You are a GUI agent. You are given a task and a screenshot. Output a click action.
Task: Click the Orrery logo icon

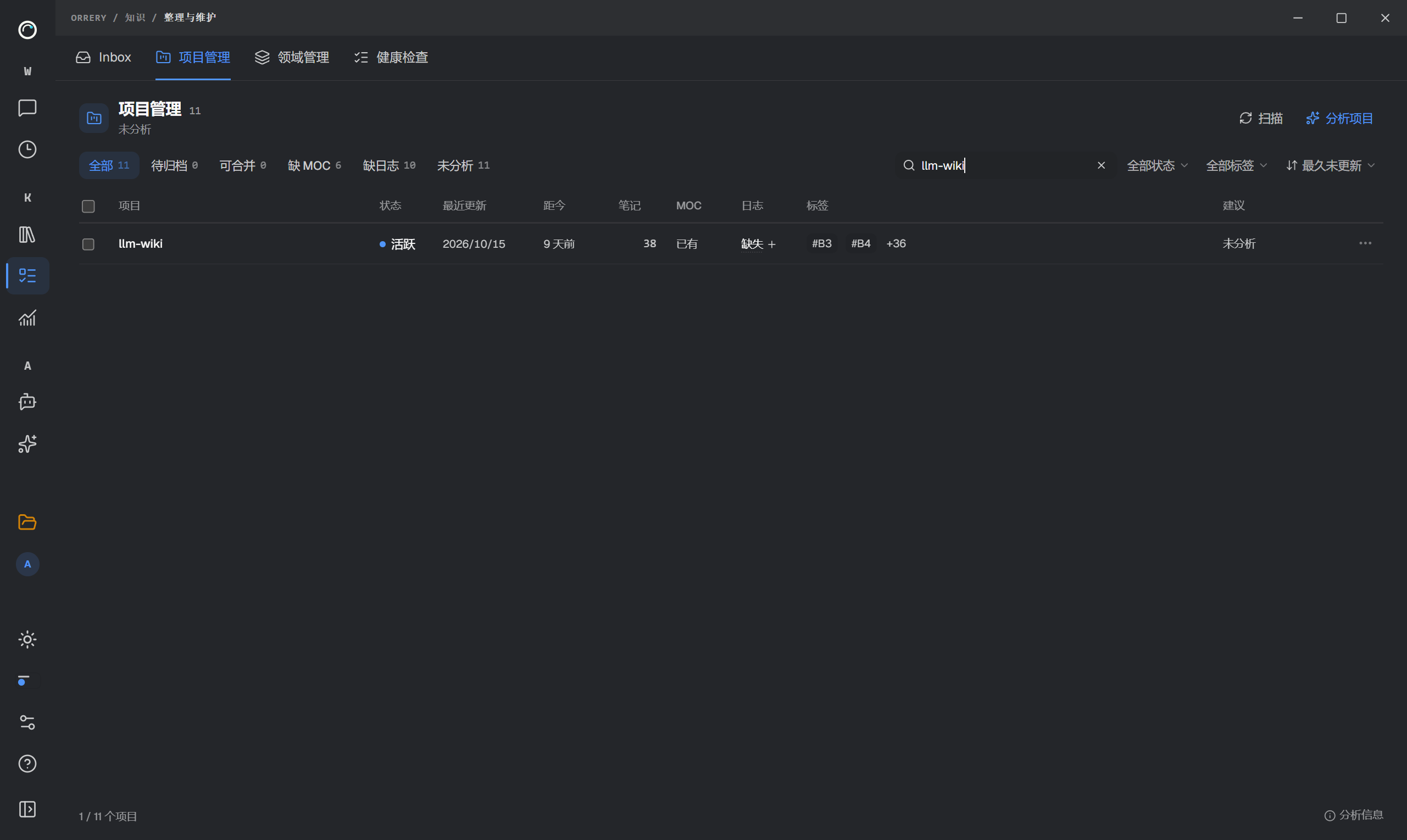click(27, 30)
